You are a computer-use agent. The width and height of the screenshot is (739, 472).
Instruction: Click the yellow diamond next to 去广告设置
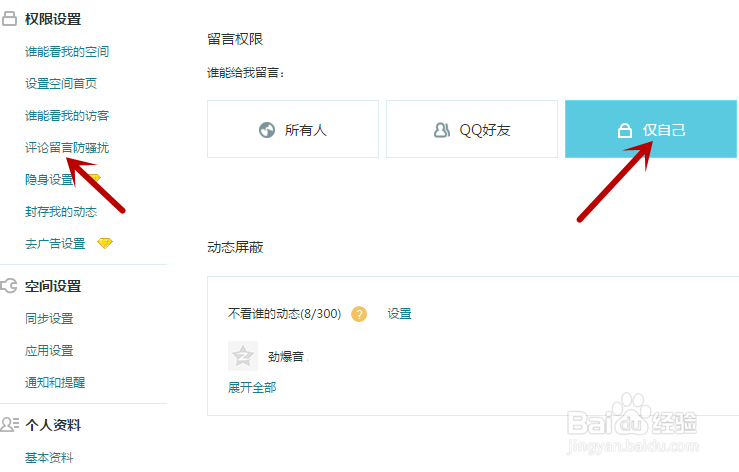(105, 243)
